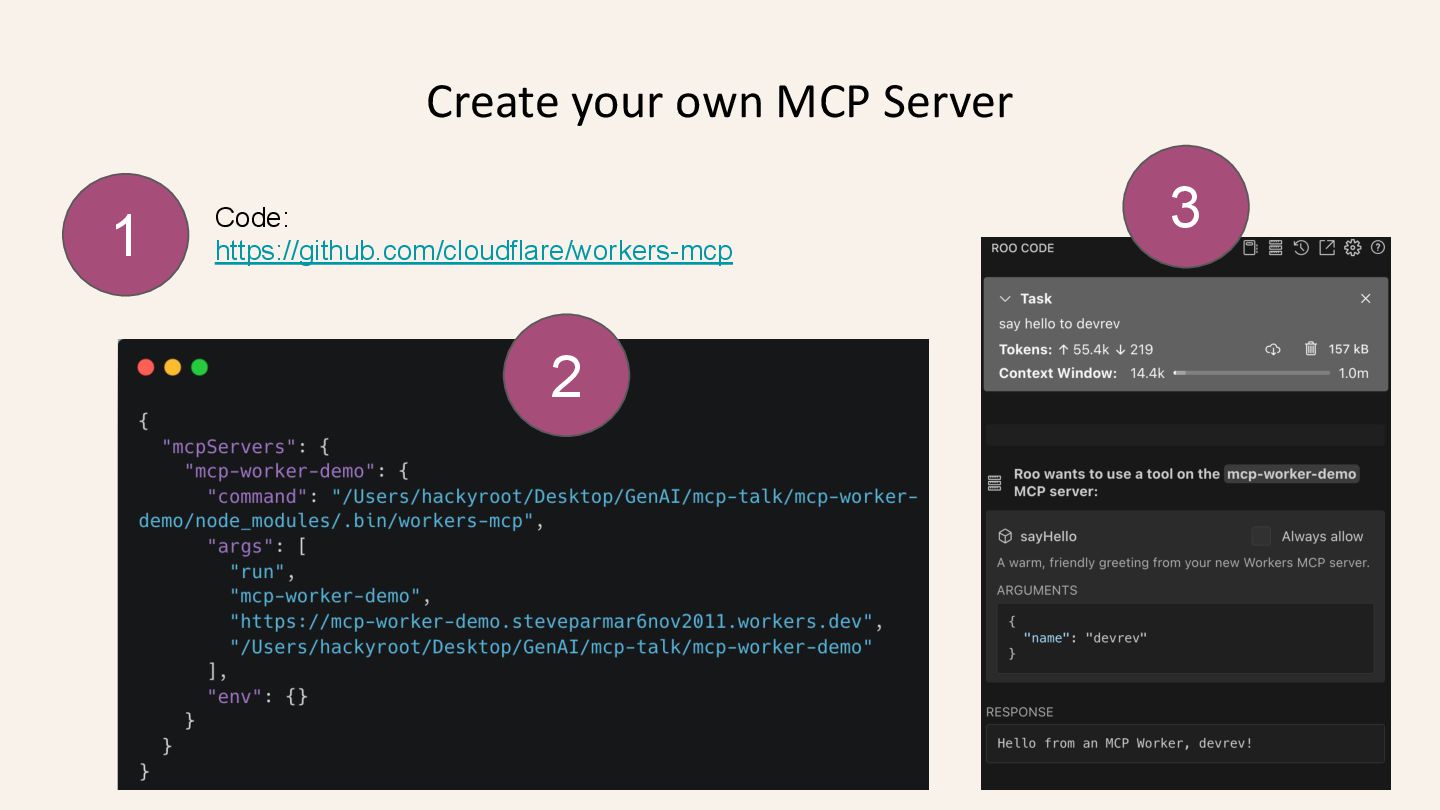Open the workers-mcp GitHub link
The image size is (1440, 810).
[x=474, y=251]
